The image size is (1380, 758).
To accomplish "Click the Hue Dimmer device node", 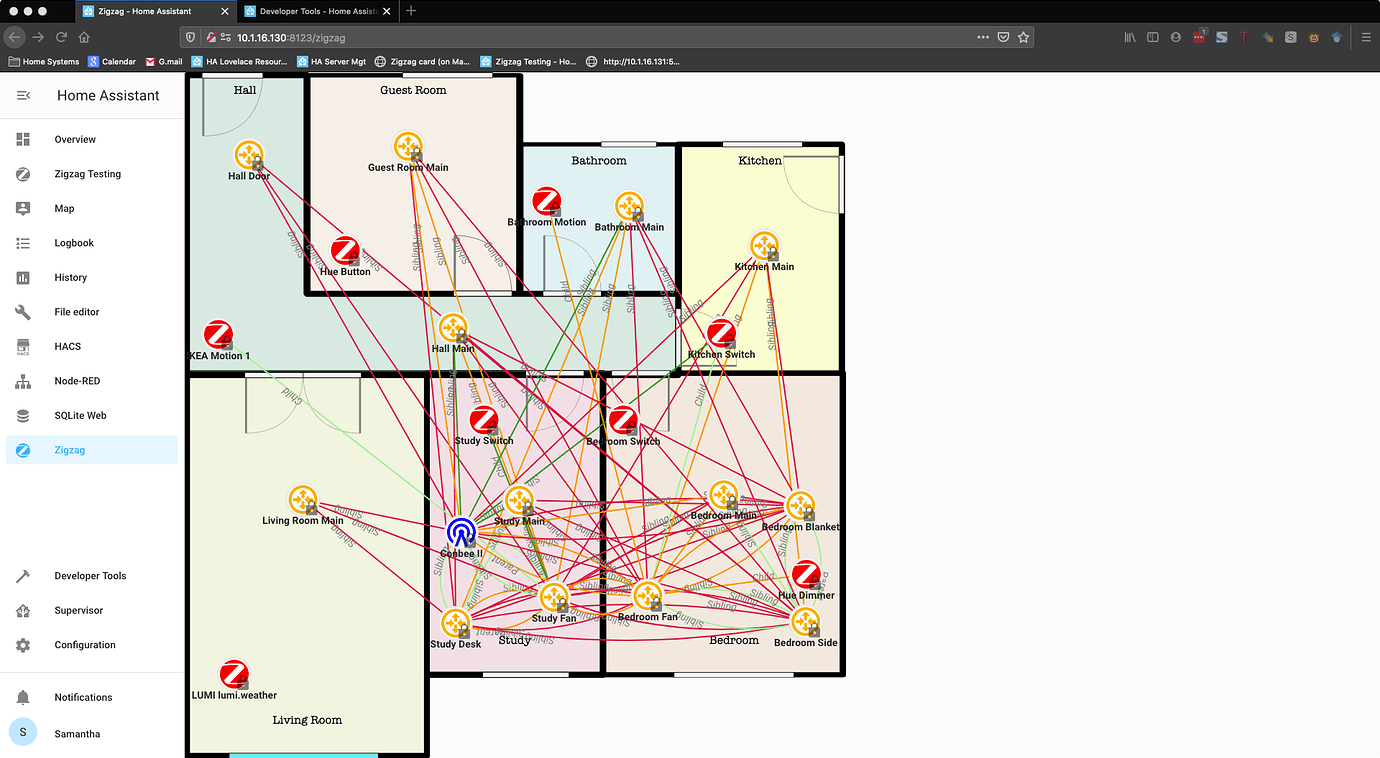I will pyautogui.click(x=806, y=574).
